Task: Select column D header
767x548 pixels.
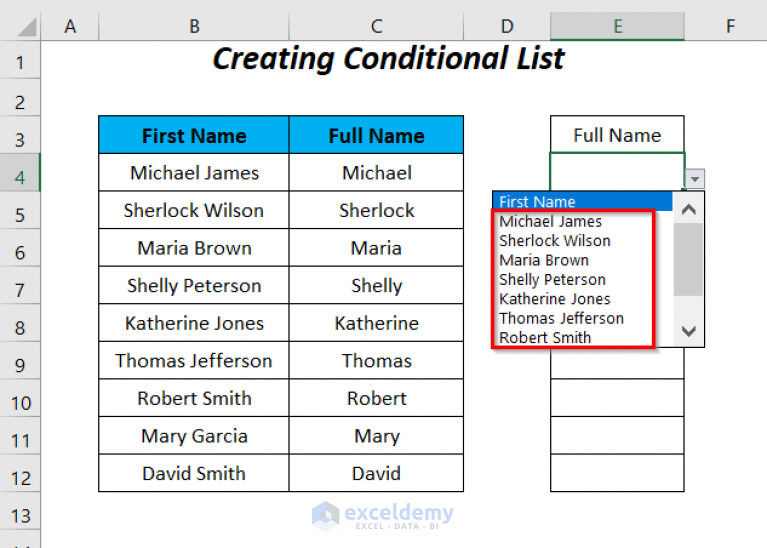Action: pyautogui.click(x=507, y=26)
